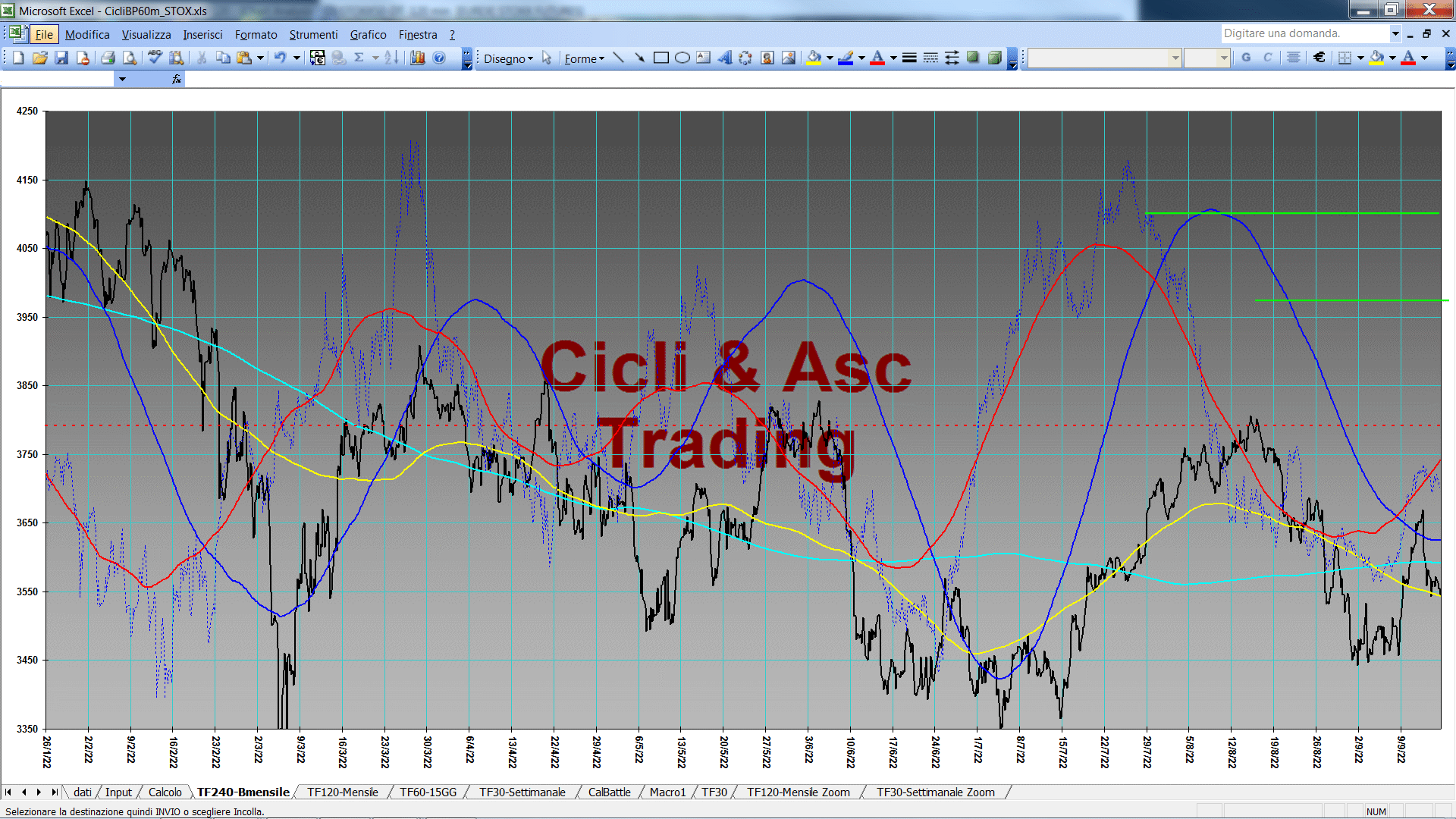1456x819 pixels.
Task: Expand the Undo history dropdown arrow
Action: [297, 58]
